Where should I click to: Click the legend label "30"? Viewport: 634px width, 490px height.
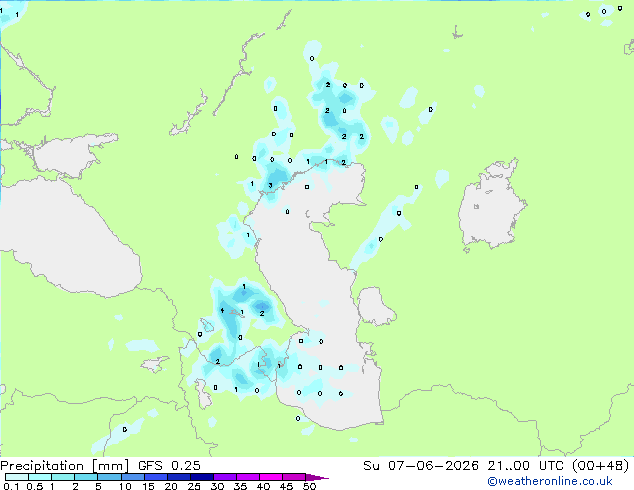[x=217, y=486]
